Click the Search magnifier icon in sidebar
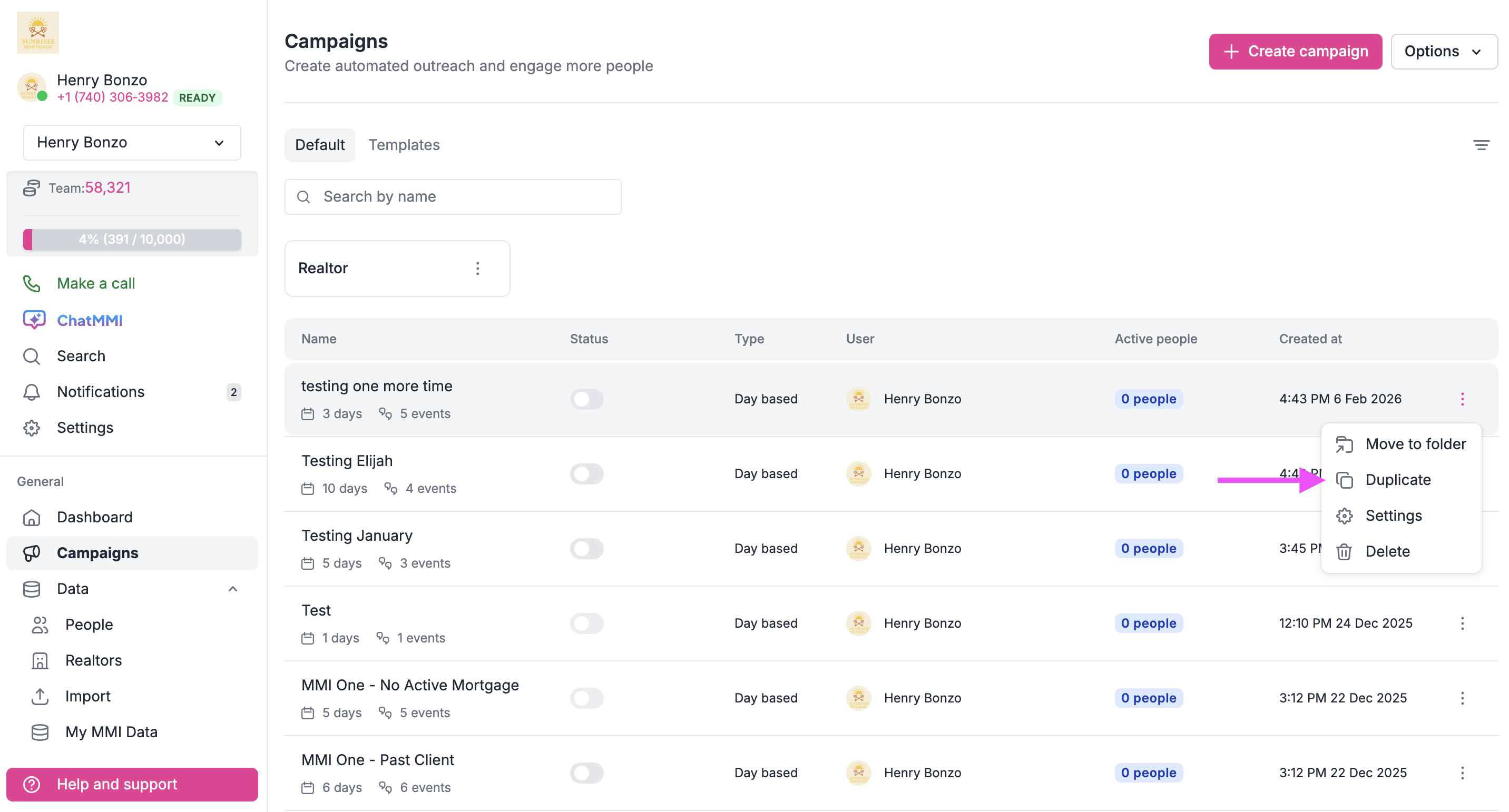 [32, 356]
